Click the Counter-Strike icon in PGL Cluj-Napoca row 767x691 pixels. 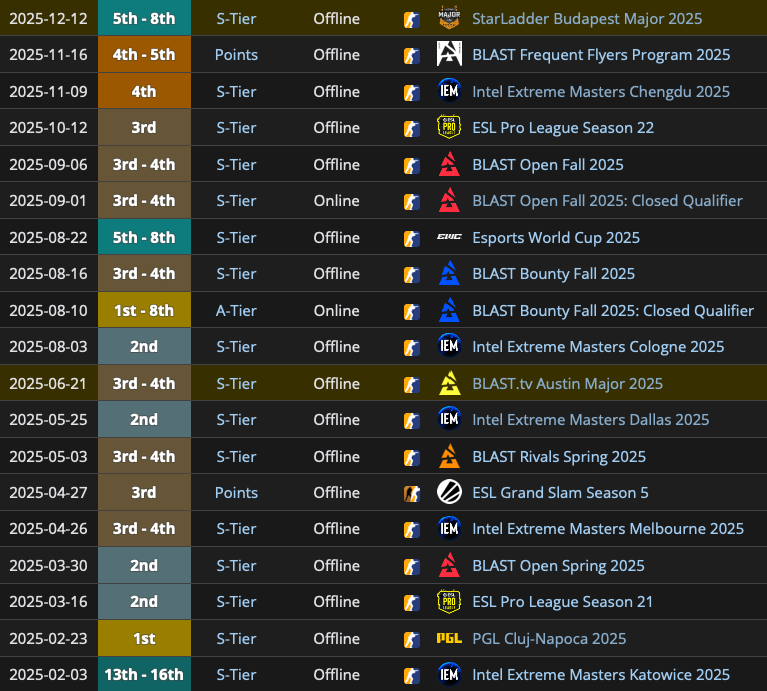[412, 640]
